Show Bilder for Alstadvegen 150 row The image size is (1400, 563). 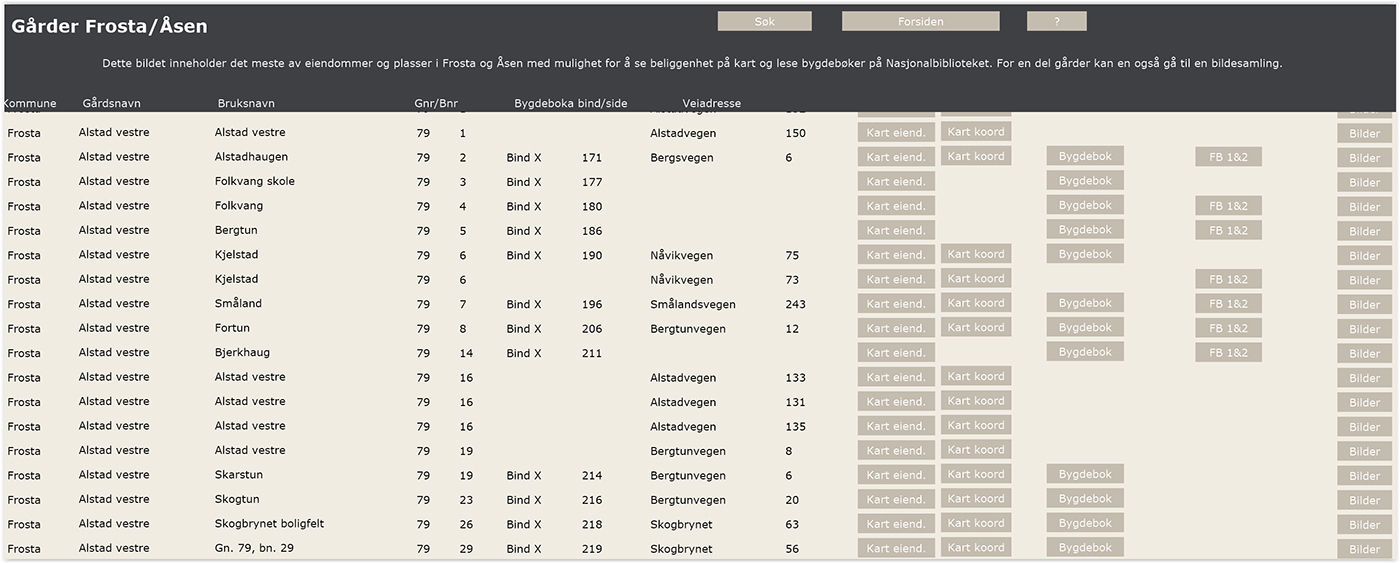coord(1364,134)
